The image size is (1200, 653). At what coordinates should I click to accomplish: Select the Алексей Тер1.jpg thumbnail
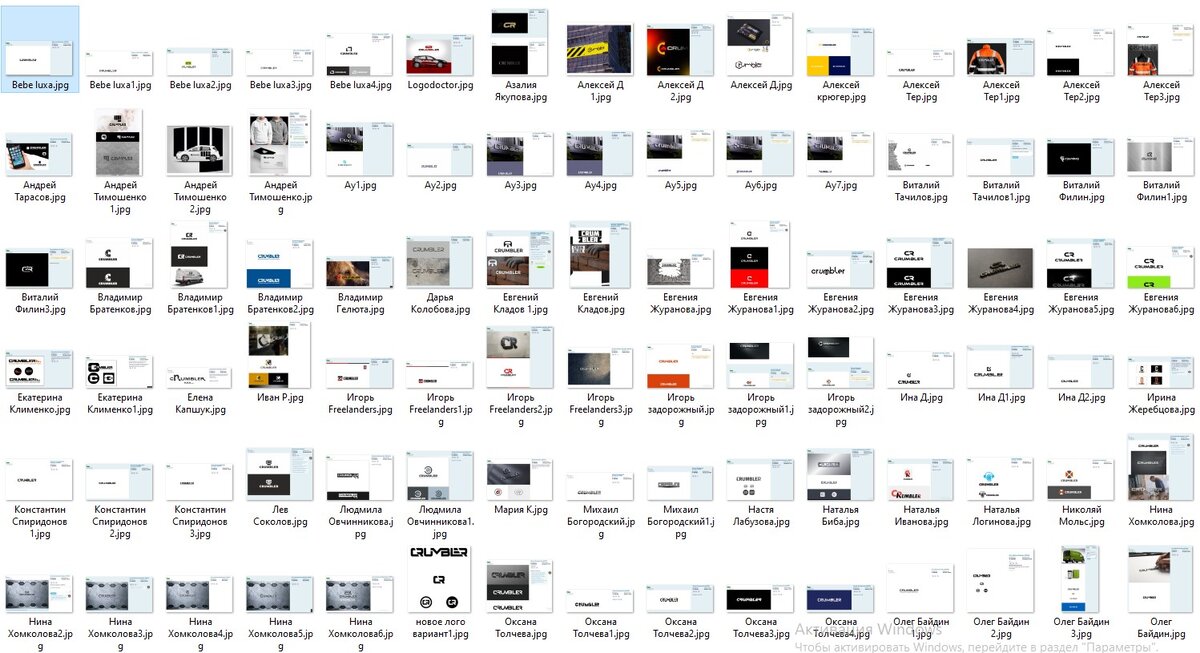pos(1001,54)
